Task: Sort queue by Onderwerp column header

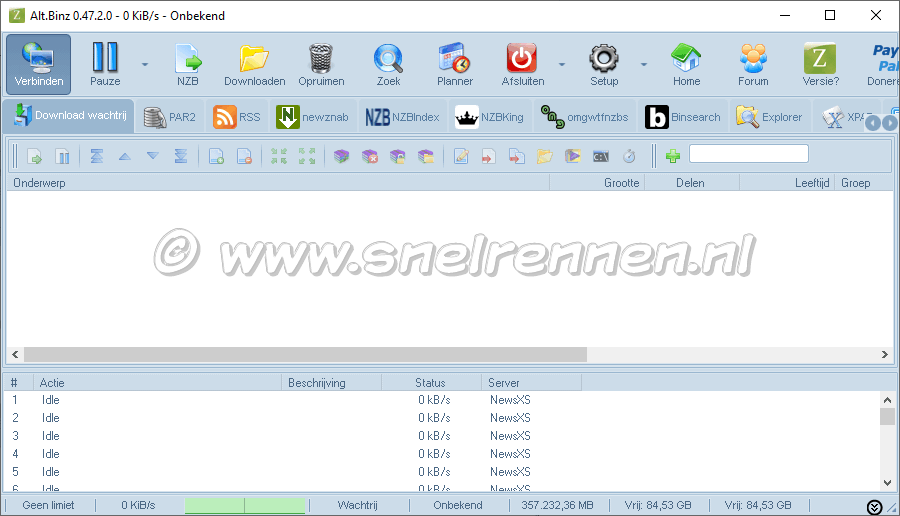Action: point(278,183)
